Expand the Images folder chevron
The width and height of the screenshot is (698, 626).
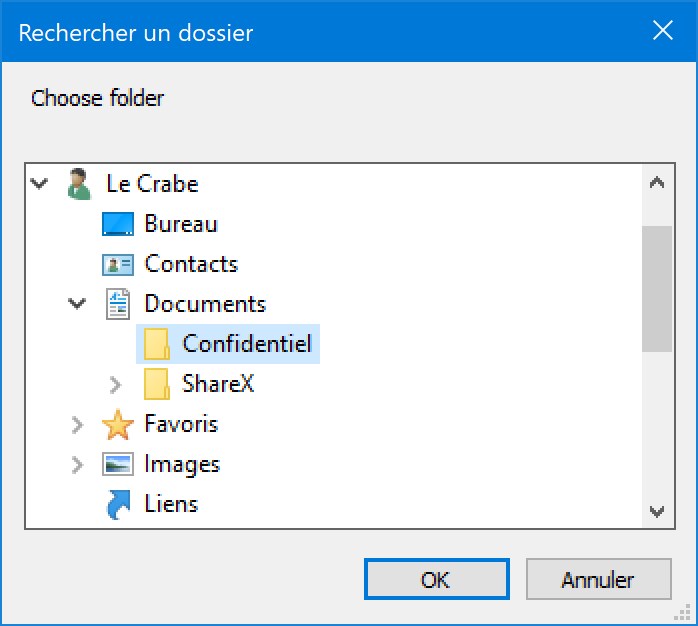77,465
